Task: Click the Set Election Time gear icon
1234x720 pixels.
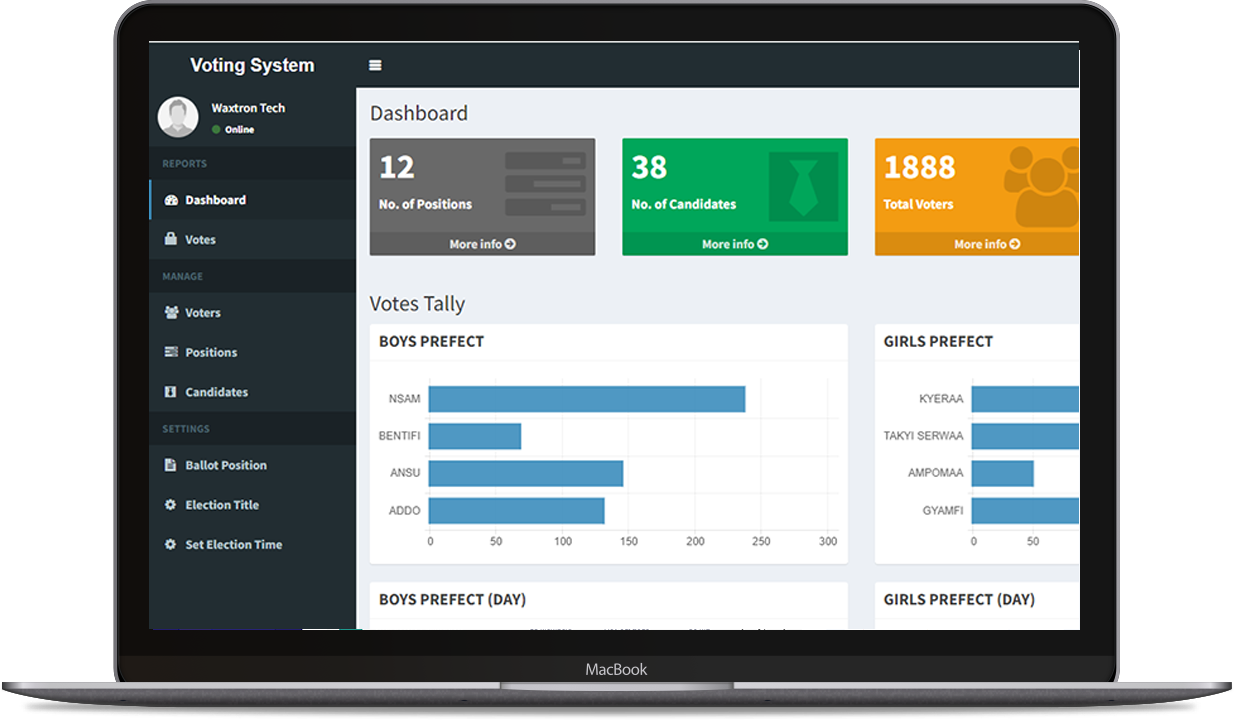Action: (170, 545)
